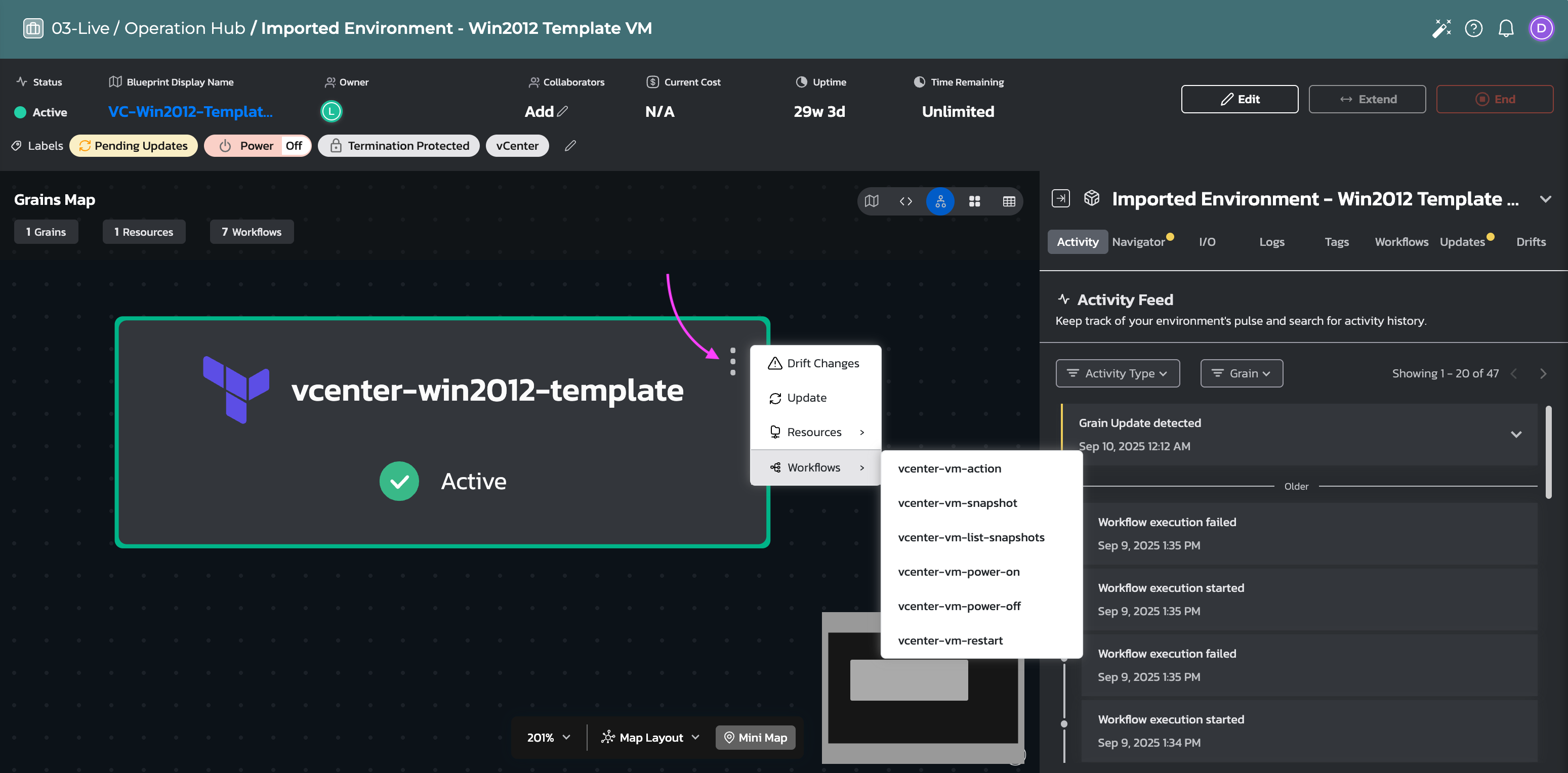Toggle the 1 Resources filter chip
The height and width of the screenshot is (773, 1568).
(x=144, y=232)
